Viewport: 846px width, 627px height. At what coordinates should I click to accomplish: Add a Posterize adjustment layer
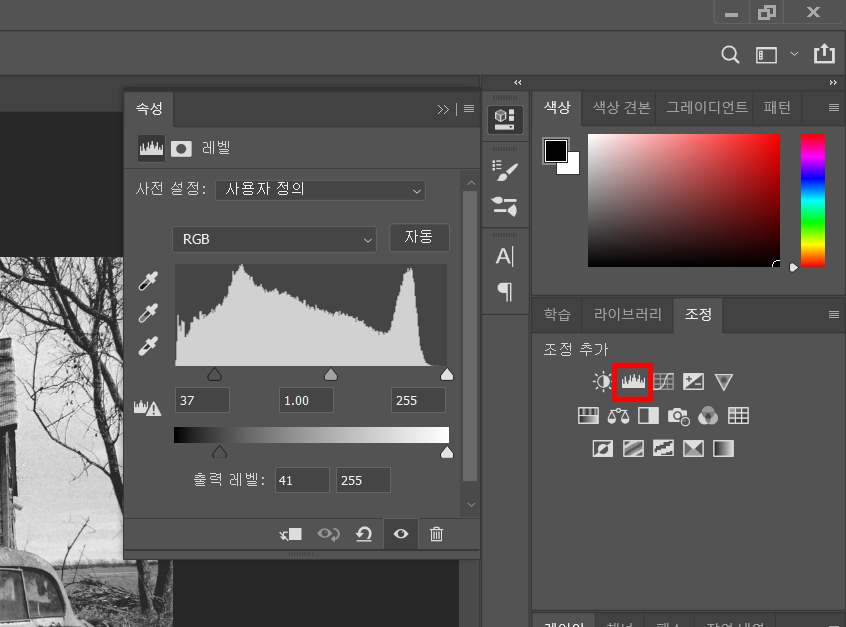click(x=633, y=449)
